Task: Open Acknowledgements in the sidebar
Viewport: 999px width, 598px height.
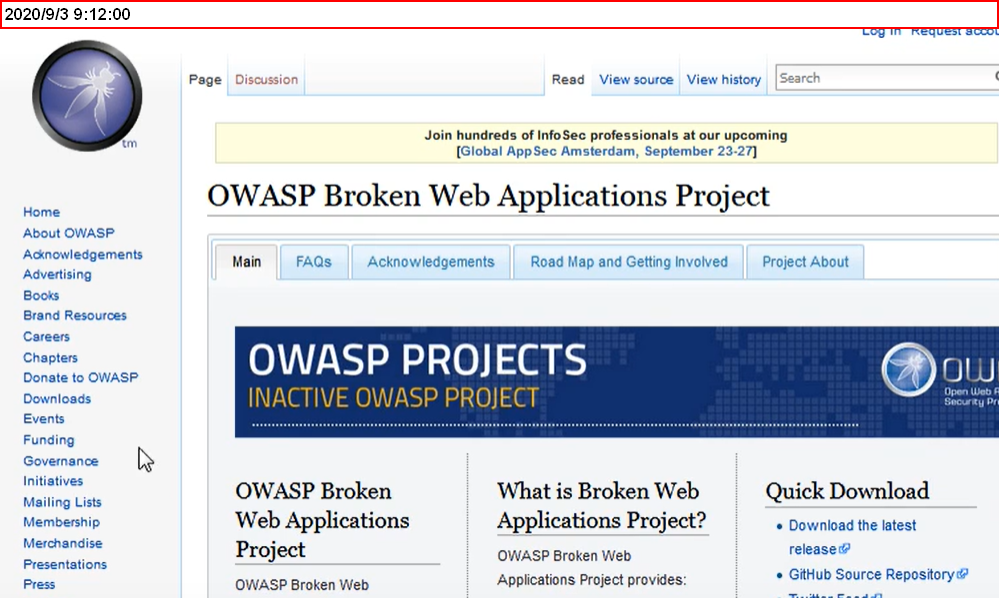Action: pos(83,254)
